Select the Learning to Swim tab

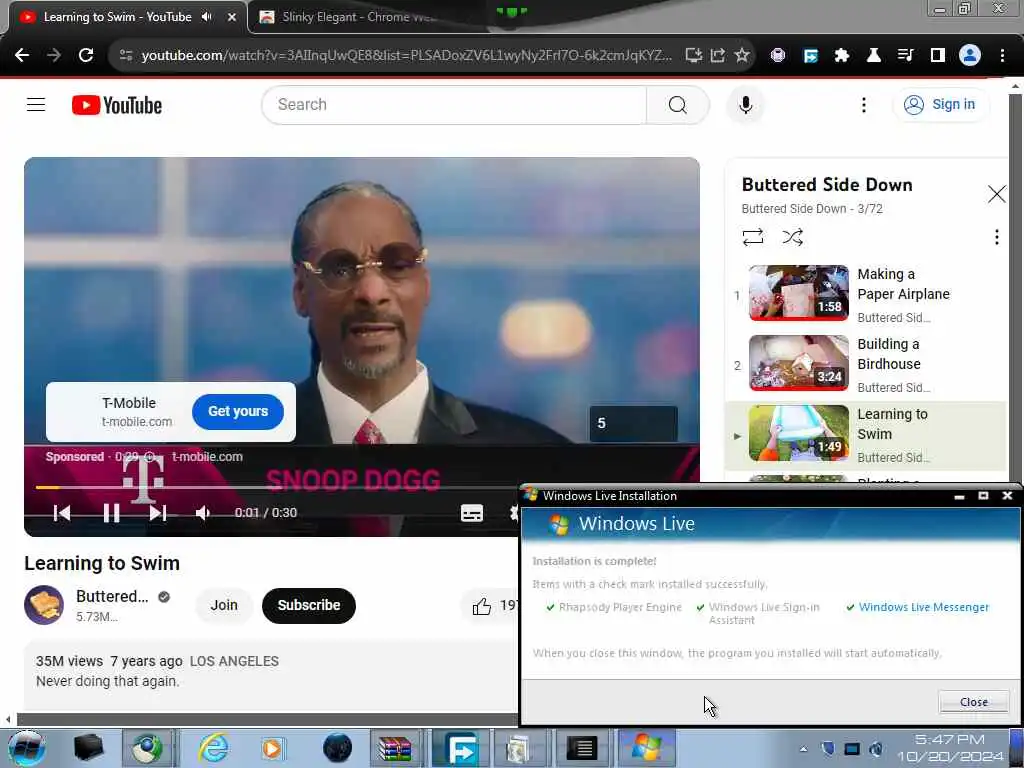pyautogui.click(x=118, y=17)
